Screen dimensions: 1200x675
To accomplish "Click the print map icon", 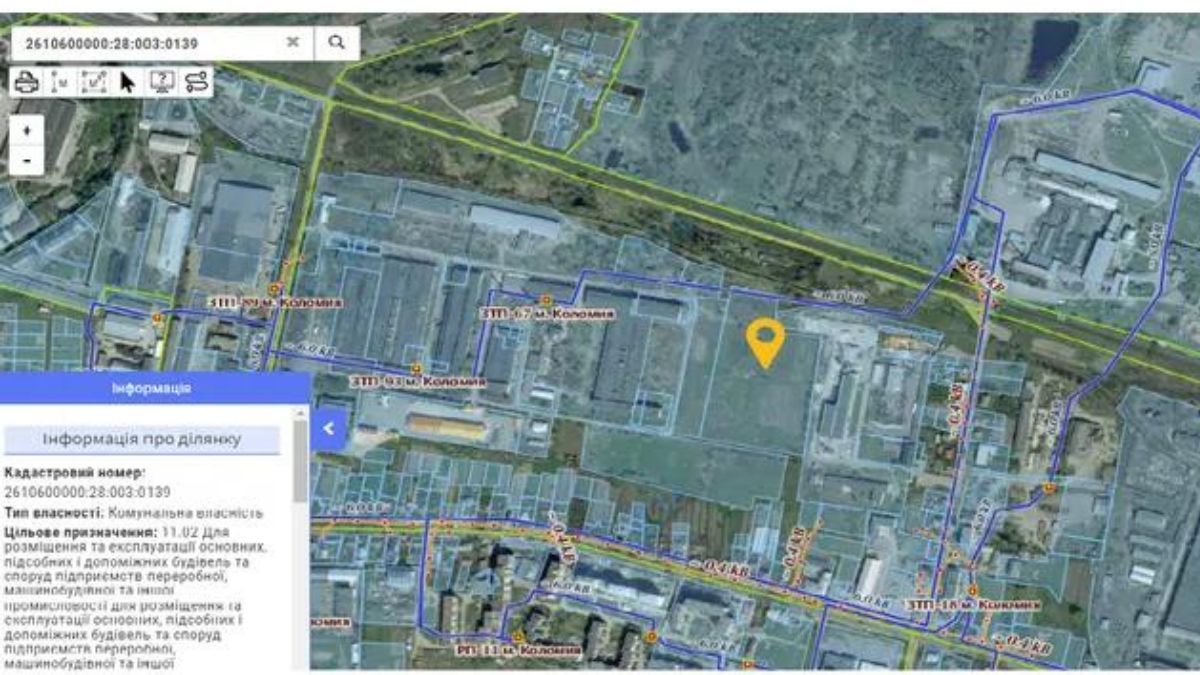I will click(27, 82).
